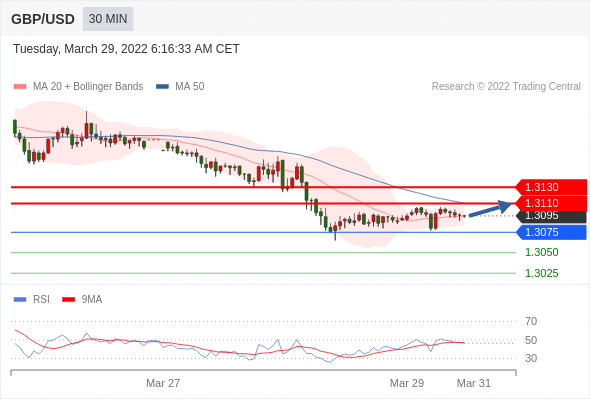This screenshot has width=590, height=400.
Task: Click the RSI 30 level label
Action: (x=531, y=358)
